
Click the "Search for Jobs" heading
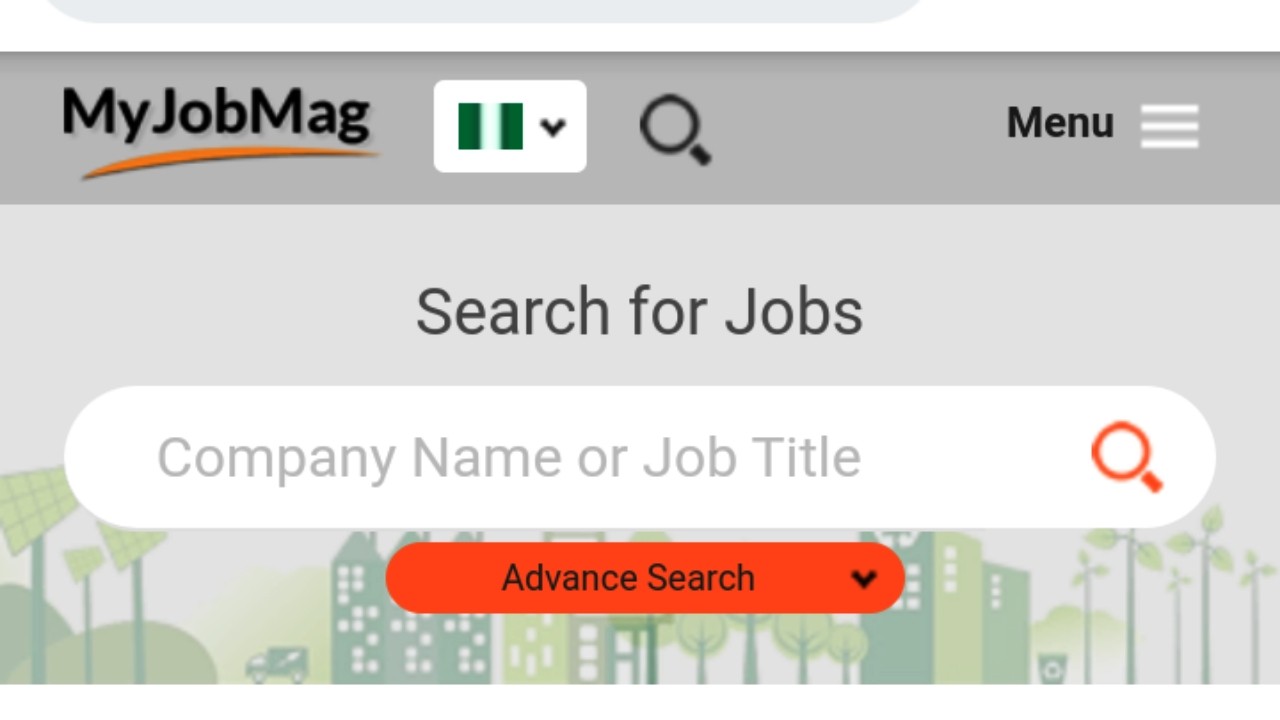pos(639,311)
